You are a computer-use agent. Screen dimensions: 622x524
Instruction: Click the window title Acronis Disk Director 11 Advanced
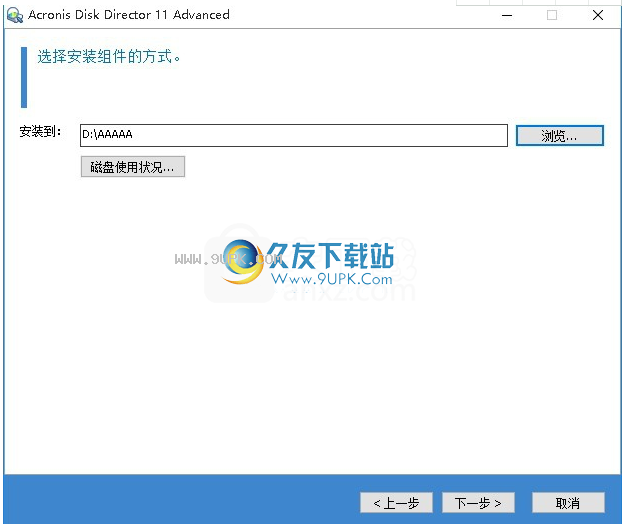[x=129, y=15]
